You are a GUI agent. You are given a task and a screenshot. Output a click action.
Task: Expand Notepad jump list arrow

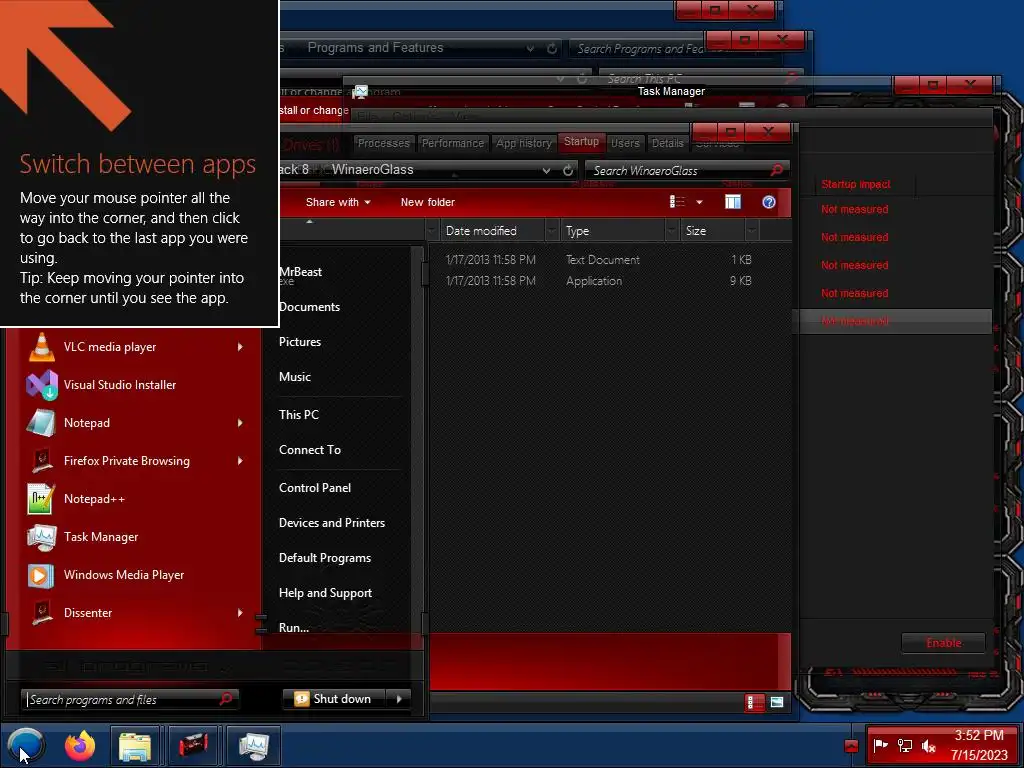(x=240, y=423)
